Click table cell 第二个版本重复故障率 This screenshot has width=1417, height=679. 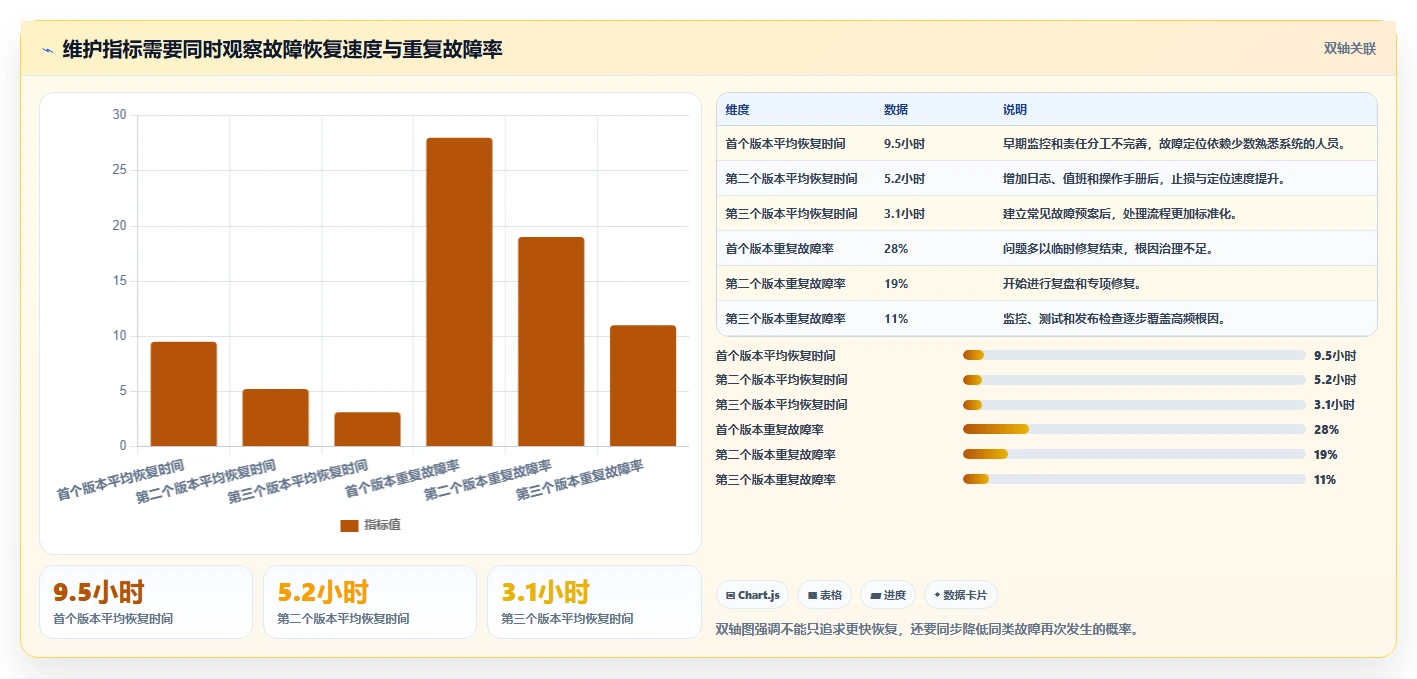(x=786, y=284)
